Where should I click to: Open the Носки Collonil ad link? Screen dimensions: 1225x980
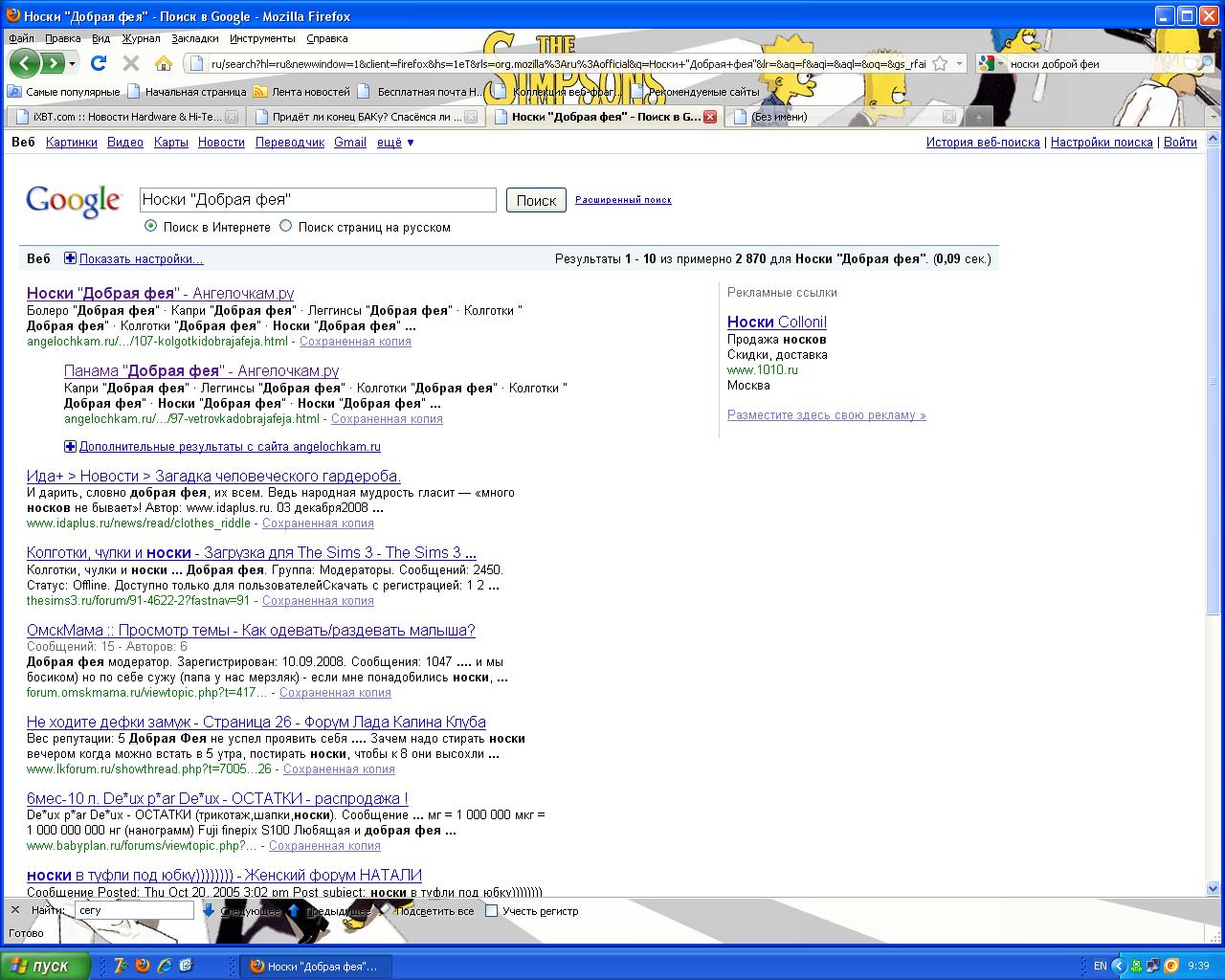pos(776,322)
